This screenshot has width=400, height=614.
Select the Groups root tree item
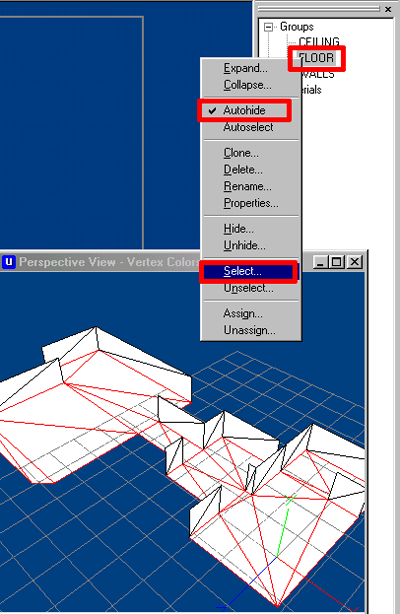[297, 27]
